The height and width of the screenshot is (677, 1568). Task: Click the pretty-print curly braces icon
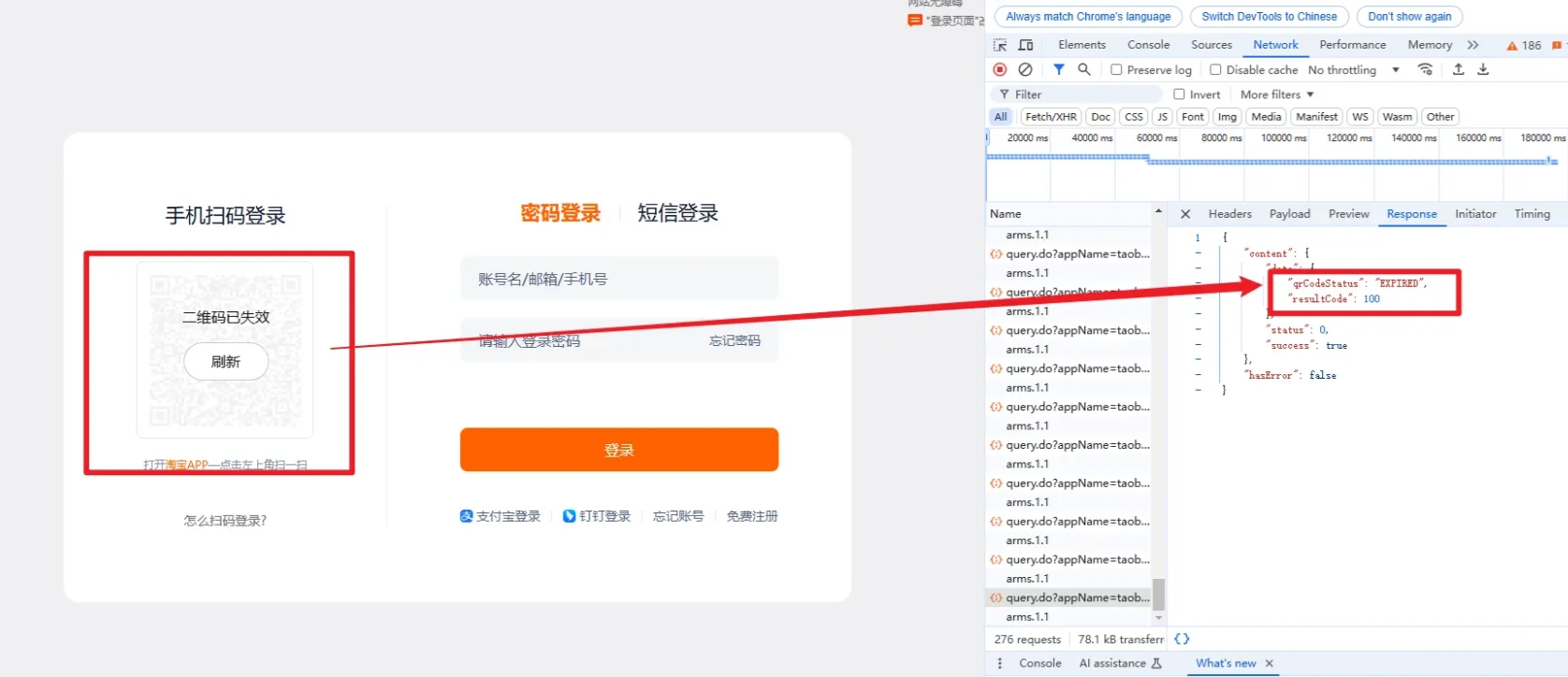coord(1182,639)
